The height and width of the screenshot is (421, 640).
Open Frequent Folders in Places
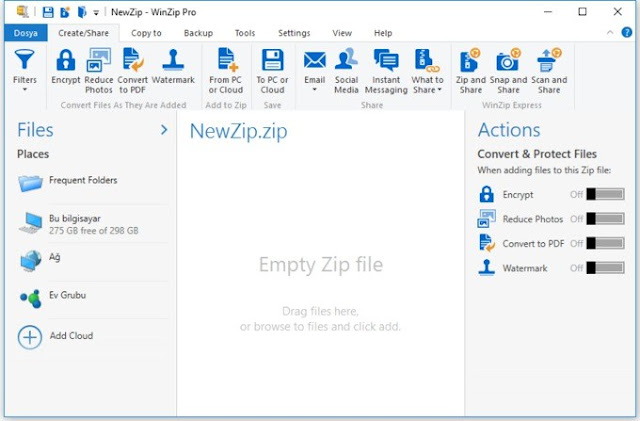tap(93, 183)
